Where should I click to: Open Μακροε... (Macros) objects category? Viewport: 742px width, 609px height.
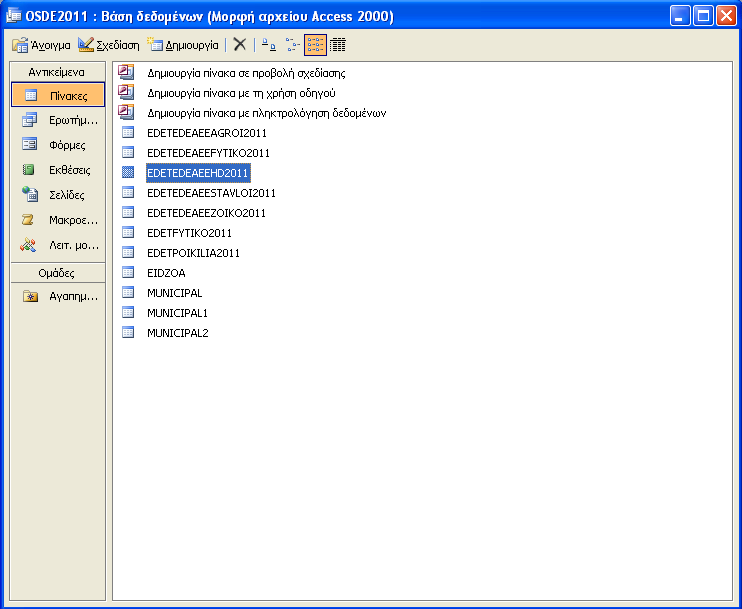(x=58, y=220)
